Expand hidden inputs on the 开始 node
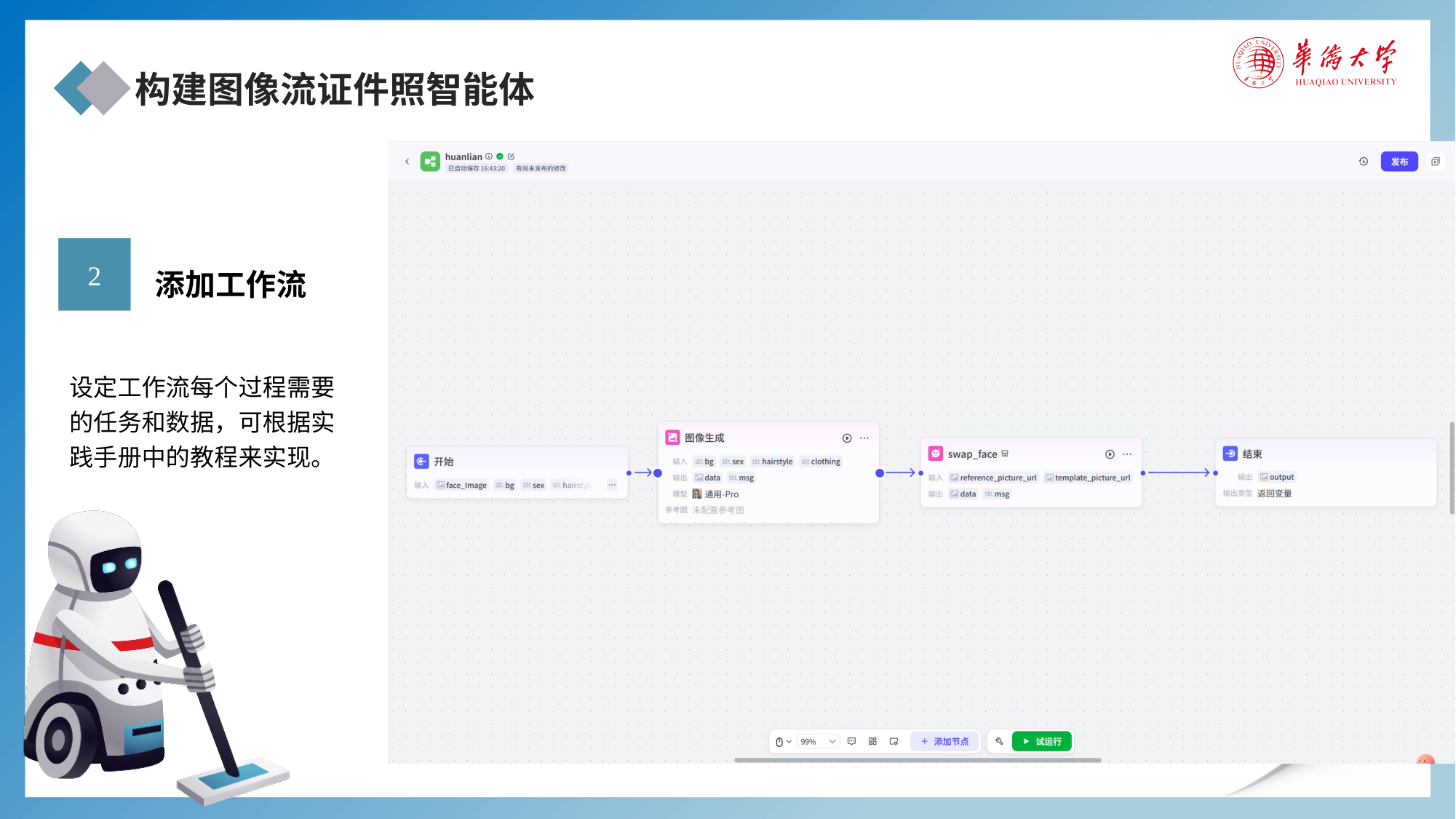Screen dimensions: 1456x819 (x=612, y=485)
